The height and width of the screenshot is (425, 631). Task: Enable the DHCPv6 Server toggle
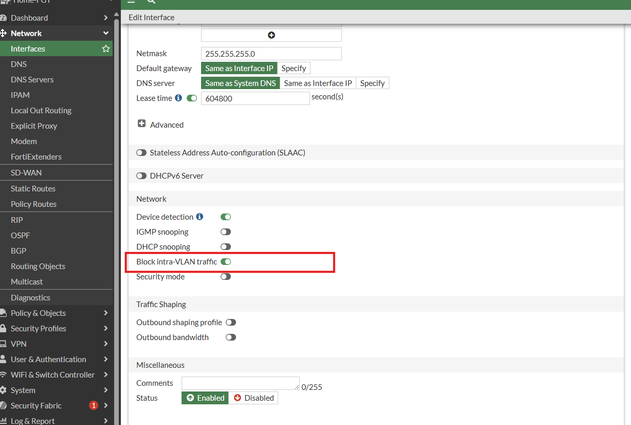pyautogui.click(x=141, y=176)
